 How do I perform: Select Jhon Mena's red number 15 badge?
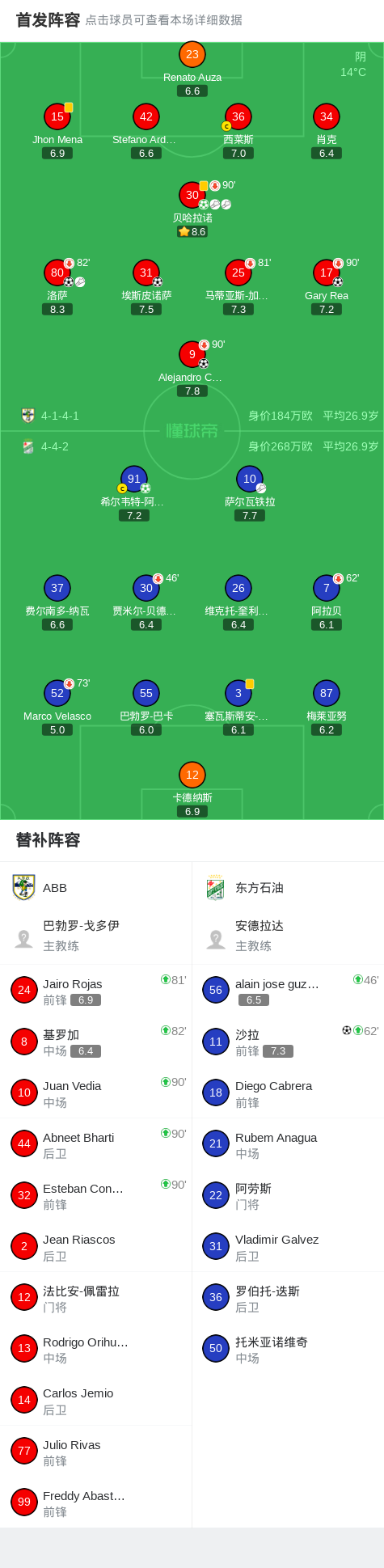coord(57,116)
